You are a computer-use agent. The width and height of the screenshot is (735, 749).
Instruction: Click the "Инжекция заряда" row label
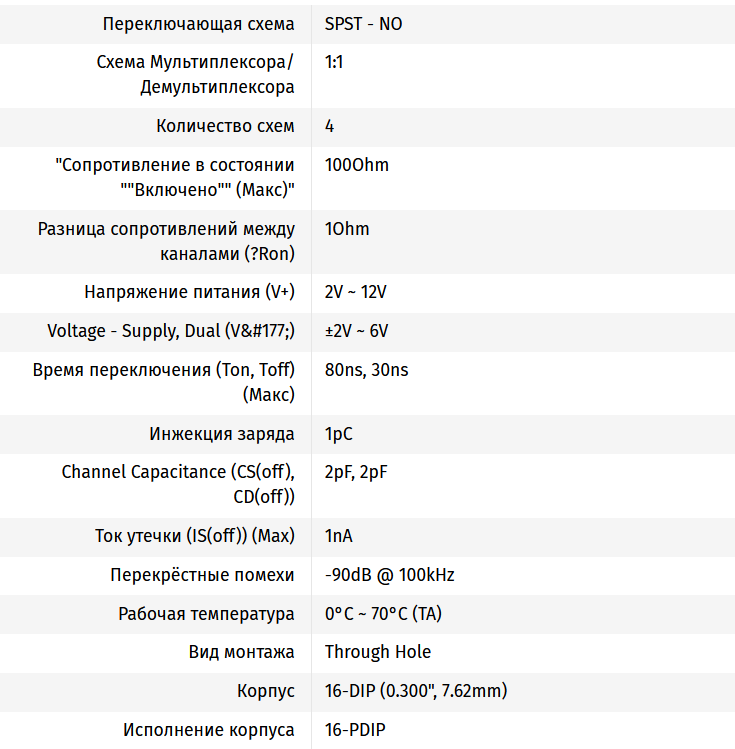coord(222,434)
